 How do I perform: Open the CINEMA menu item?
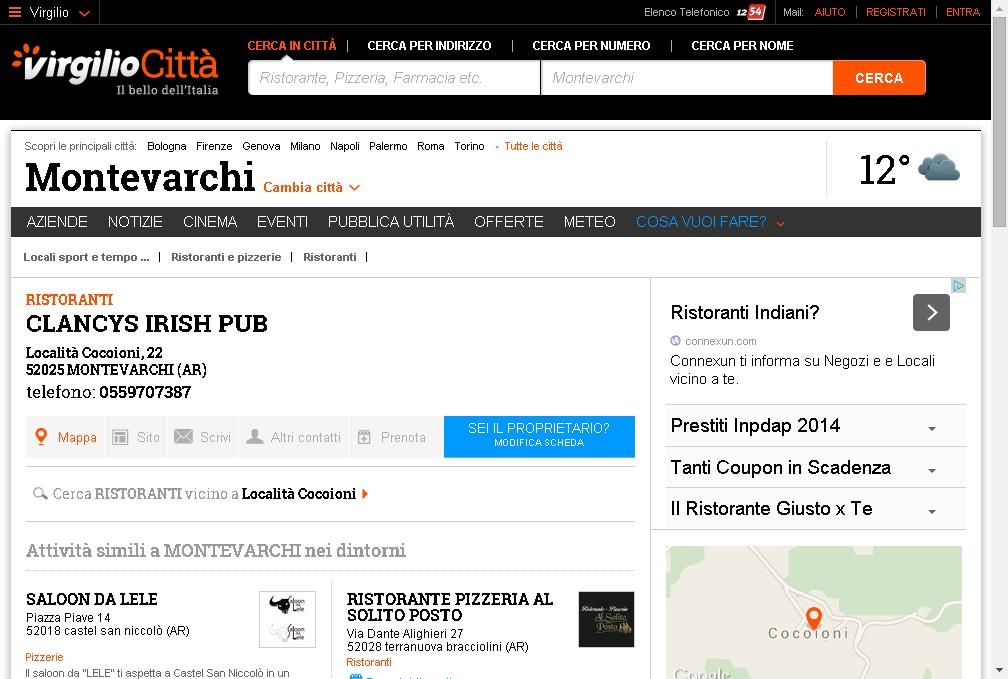tap(210, 222)
